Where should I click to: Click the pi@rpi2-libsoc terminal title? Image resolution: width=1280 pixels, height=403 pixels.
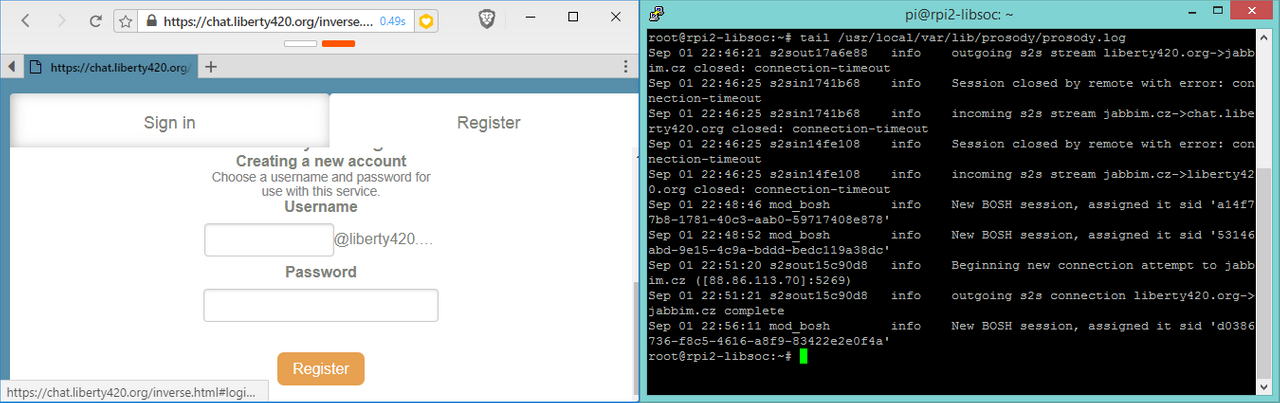click(960, 13)
